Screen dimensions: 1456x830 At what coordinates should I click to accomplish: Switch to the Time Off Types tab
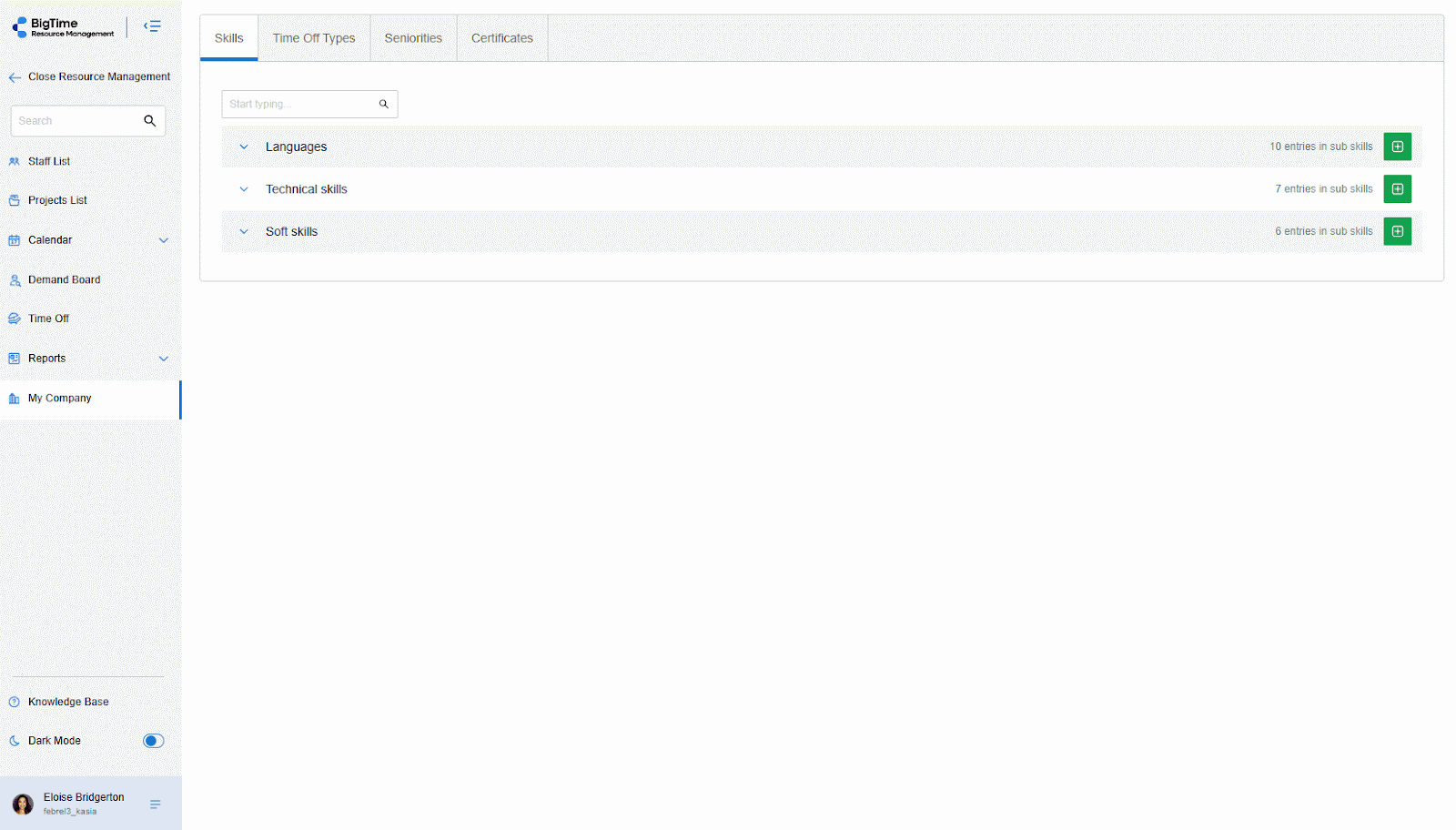point(314,38)
